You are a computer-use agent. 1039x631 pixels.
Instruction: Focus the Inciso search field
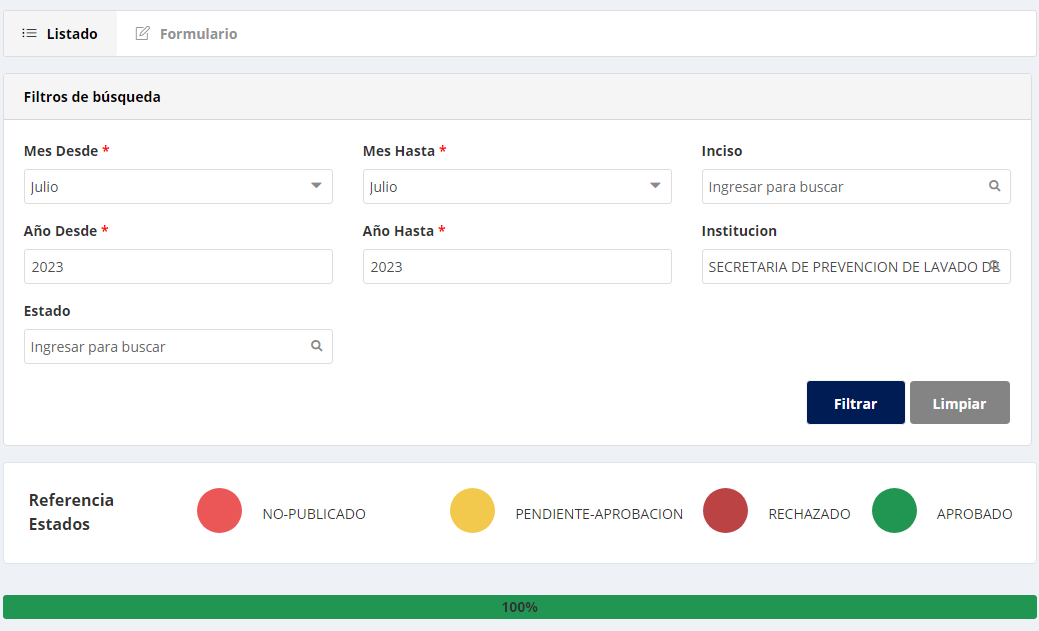point(855,186)
